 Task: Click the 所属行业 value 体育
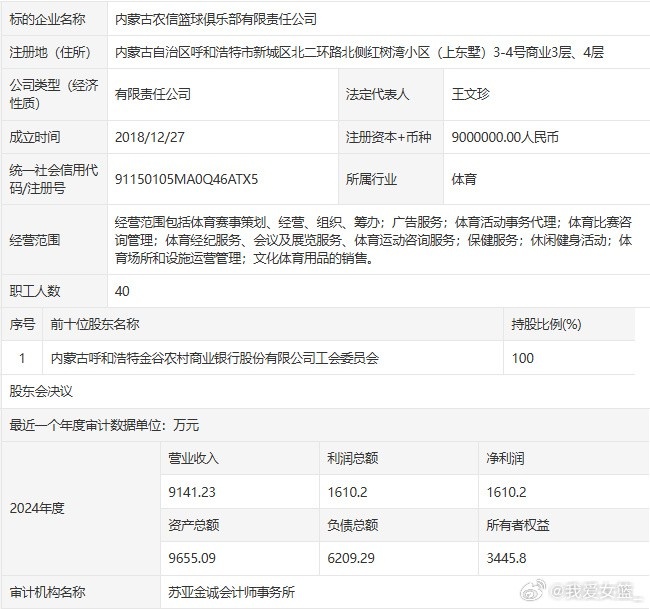464,179
